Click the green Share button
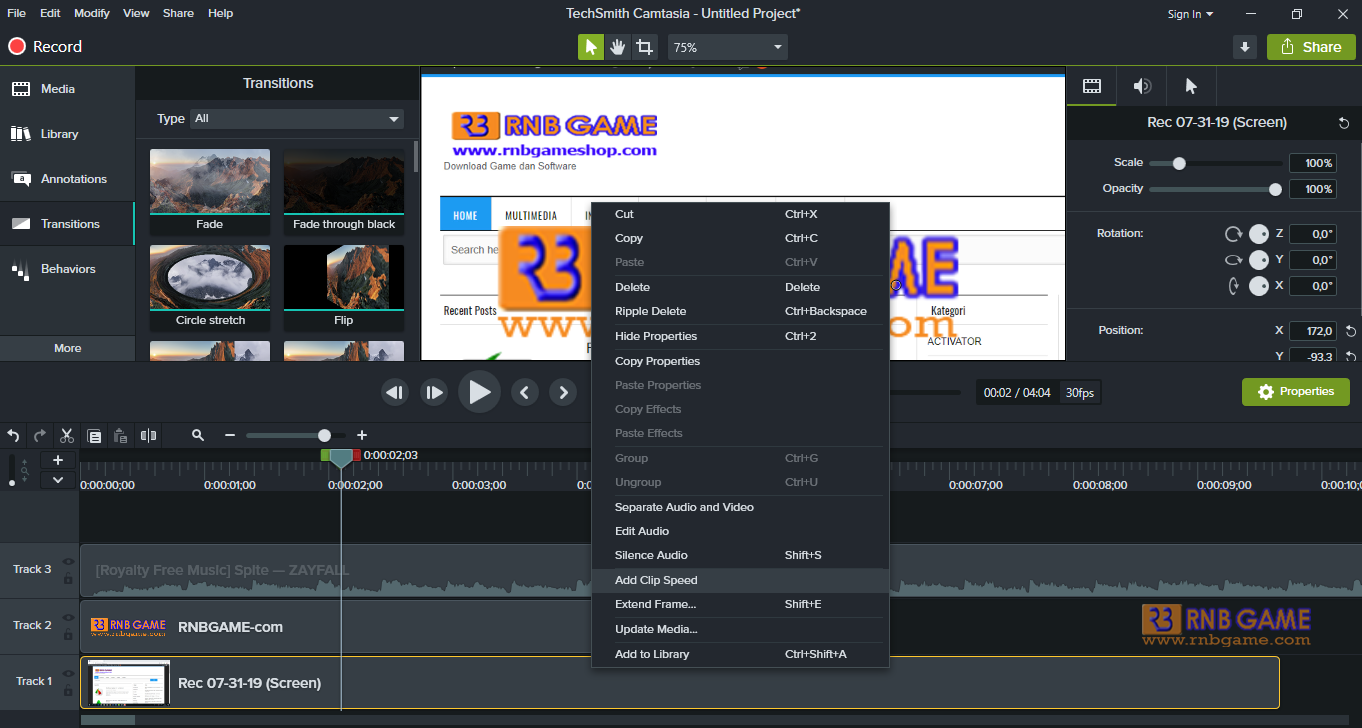 pos(1311,47)
